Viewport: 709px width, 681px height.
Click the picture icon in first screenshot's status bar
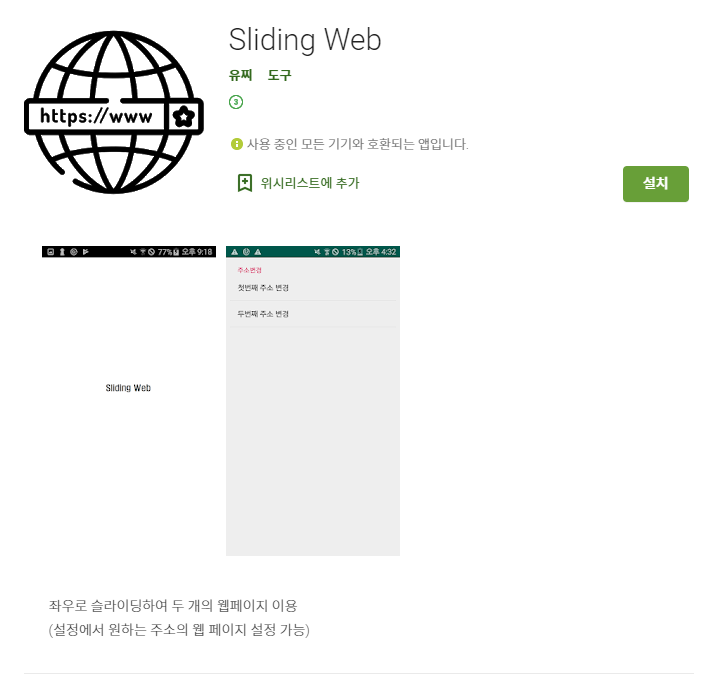click(x=51, y=252)
